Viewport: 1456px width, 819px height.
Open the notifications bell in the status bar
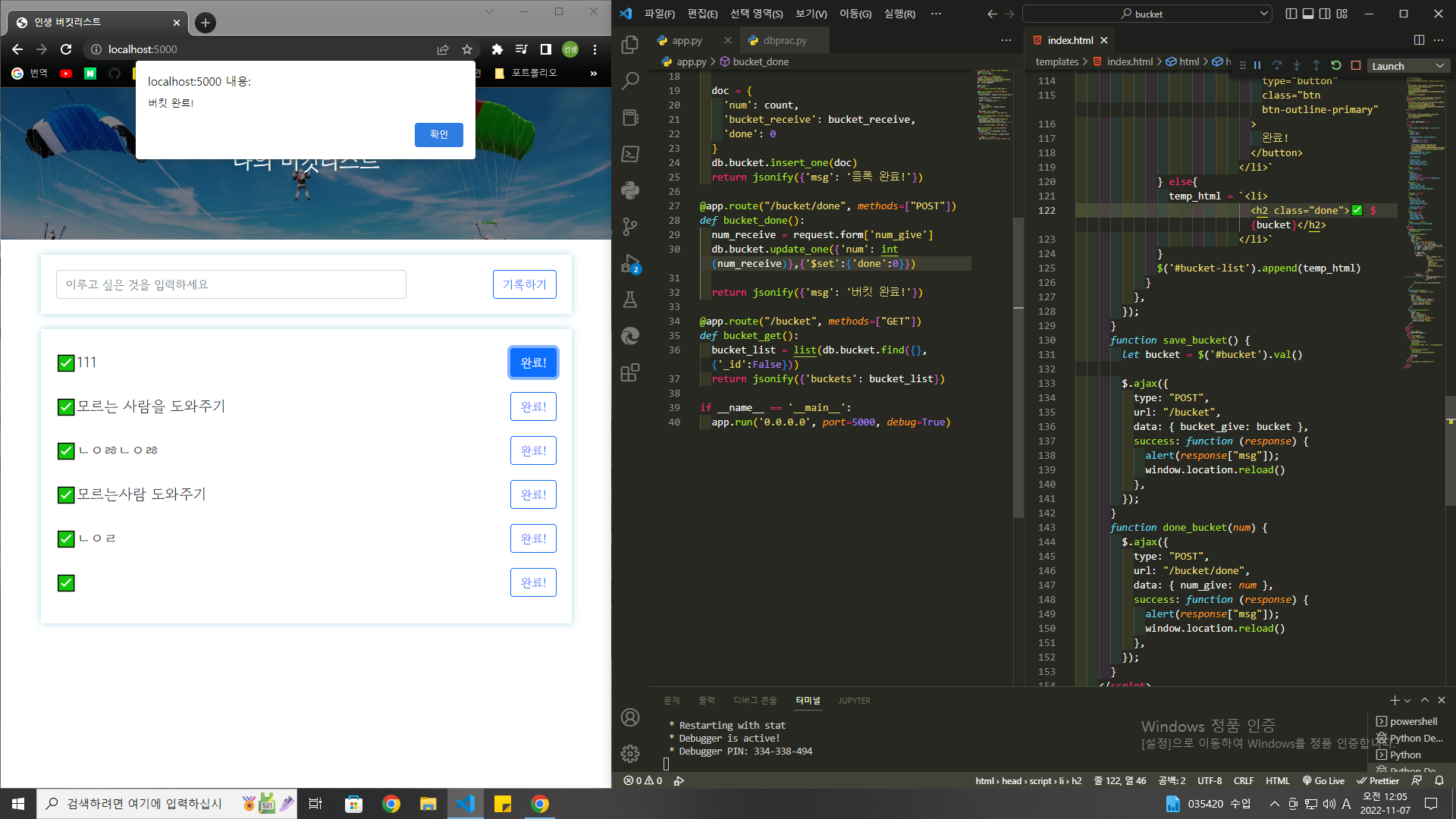[1439, 780]
